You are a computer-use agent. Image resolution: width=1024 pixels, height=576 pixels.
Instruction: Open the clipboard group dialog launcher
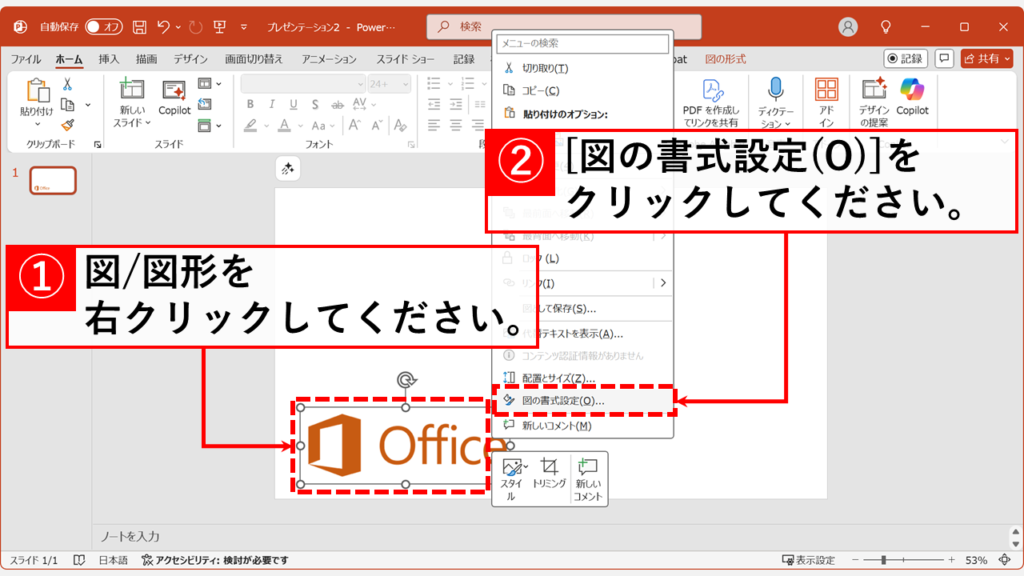[x=97, y=144]
